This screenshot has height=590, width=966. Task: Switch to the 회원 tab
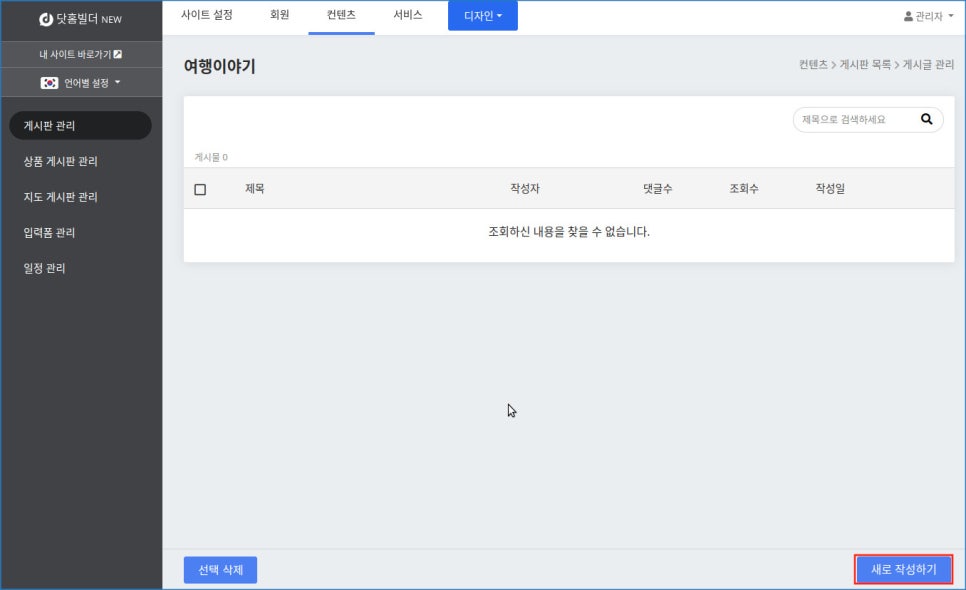coord(279,15)
